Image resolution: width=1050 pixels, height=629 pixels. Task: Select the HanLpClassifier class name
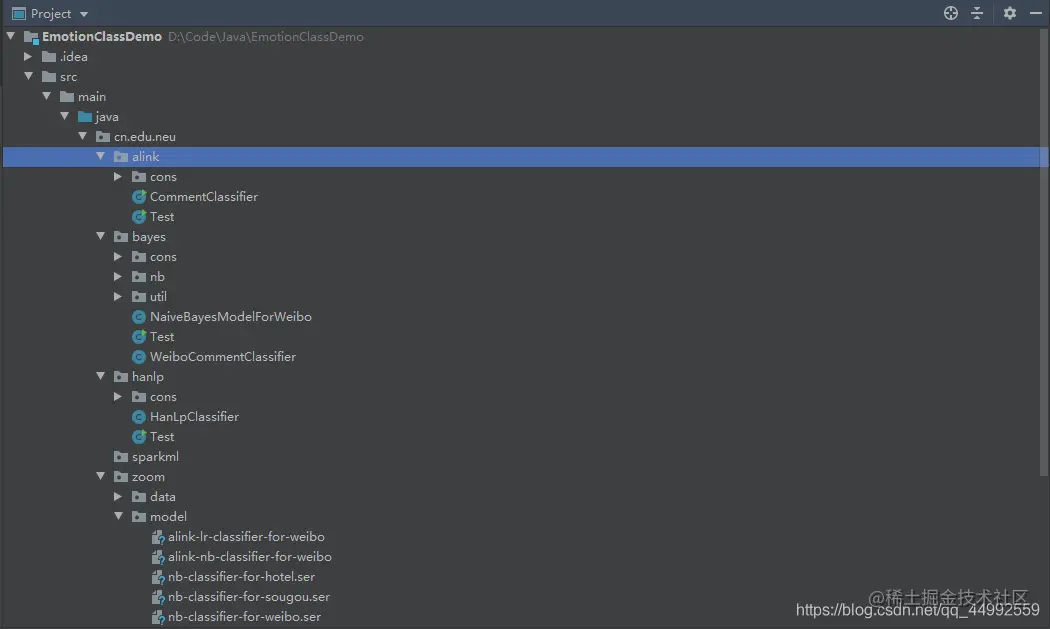click(194, 417)
